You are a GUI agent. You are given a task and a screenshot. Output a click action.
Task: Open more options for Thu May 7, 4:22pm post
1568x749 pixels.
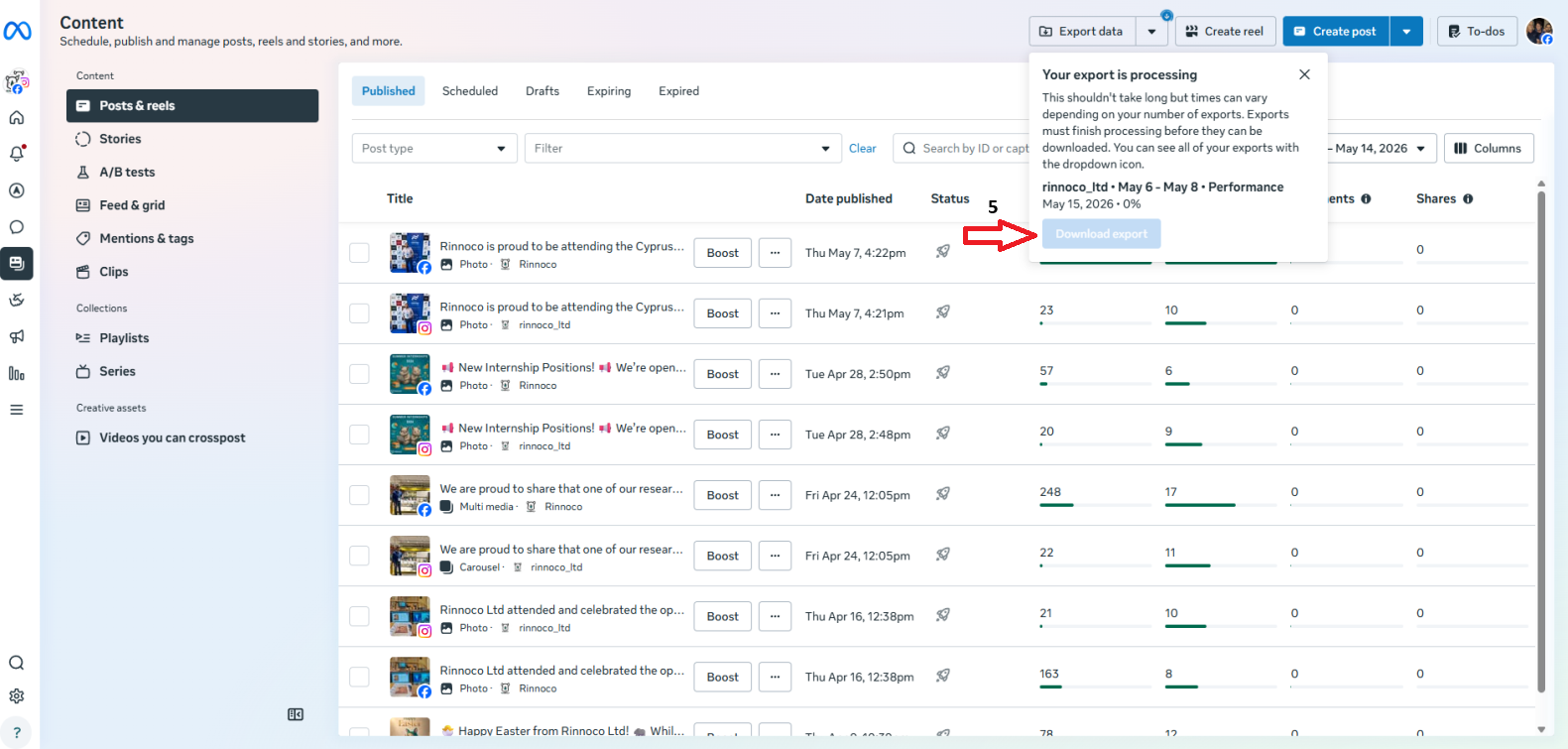pyautogui.click(x=775, y=253)
